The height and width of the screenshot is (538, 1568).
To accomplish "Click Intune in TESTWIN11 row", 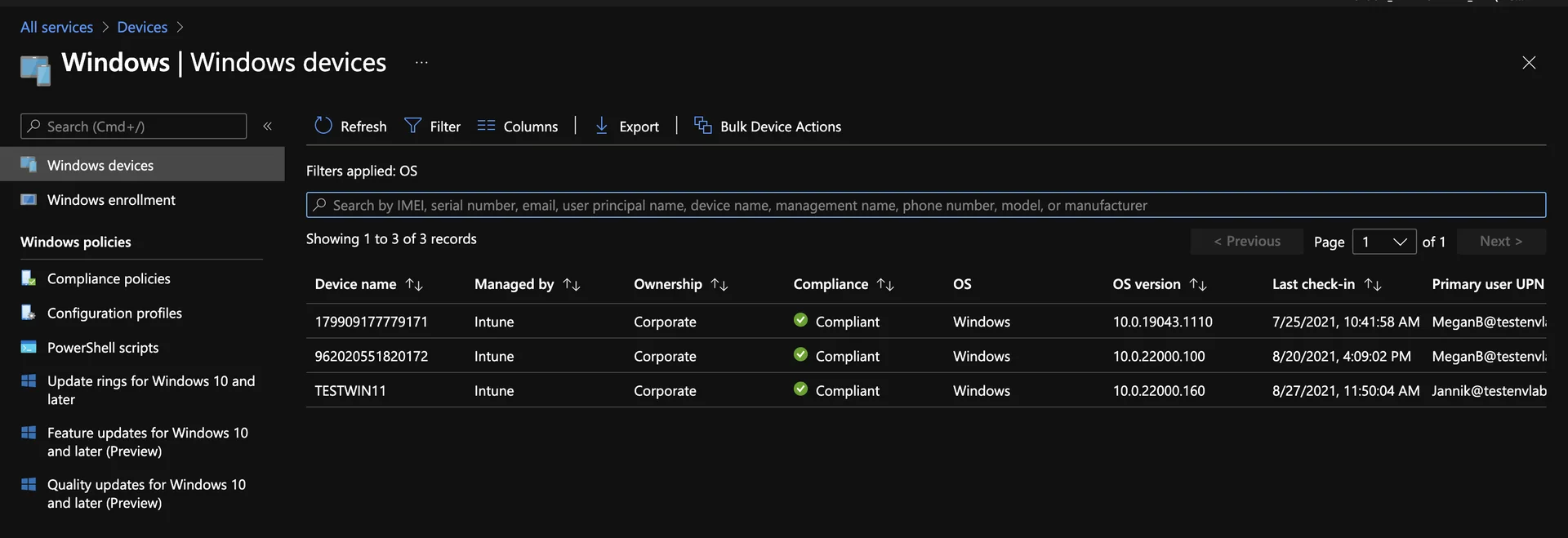I will (x=494, y=390).
